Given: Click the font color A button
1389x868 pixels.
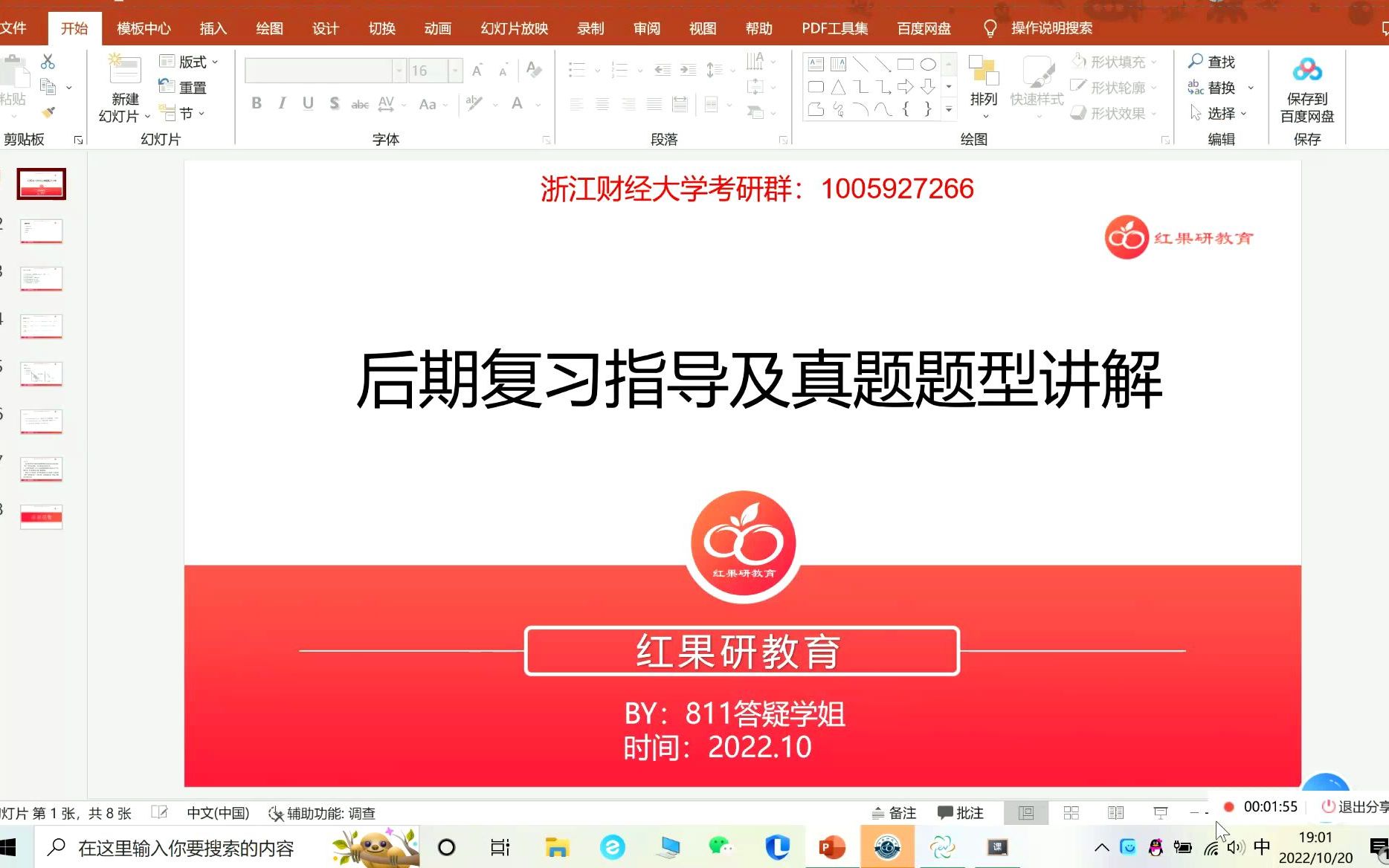Looking at the screenshot, I should point(518,103).
